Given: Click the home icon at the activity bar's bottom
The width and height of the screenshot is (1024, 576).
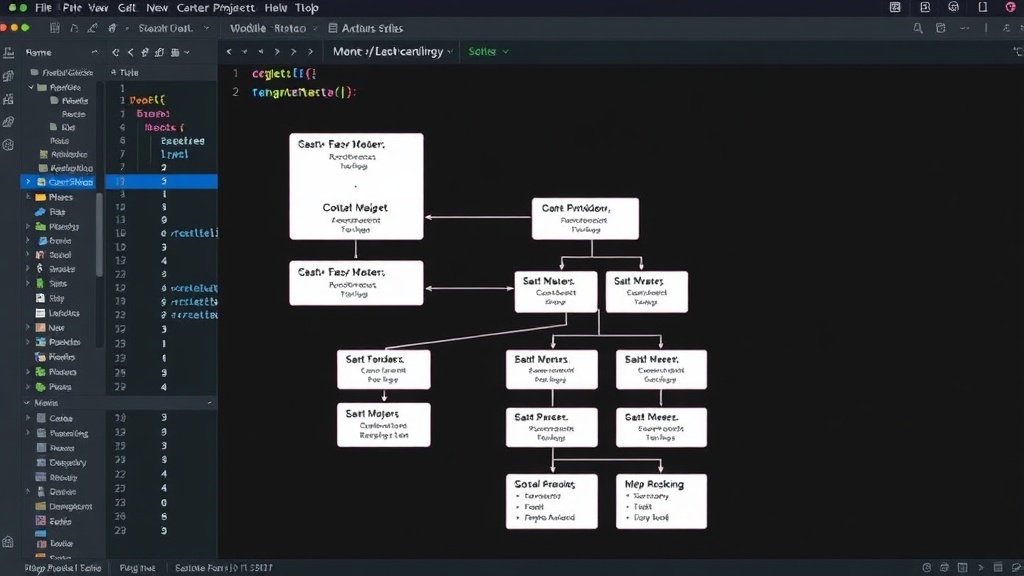Looking at the screenshot, I should click(x=8, y=542).
